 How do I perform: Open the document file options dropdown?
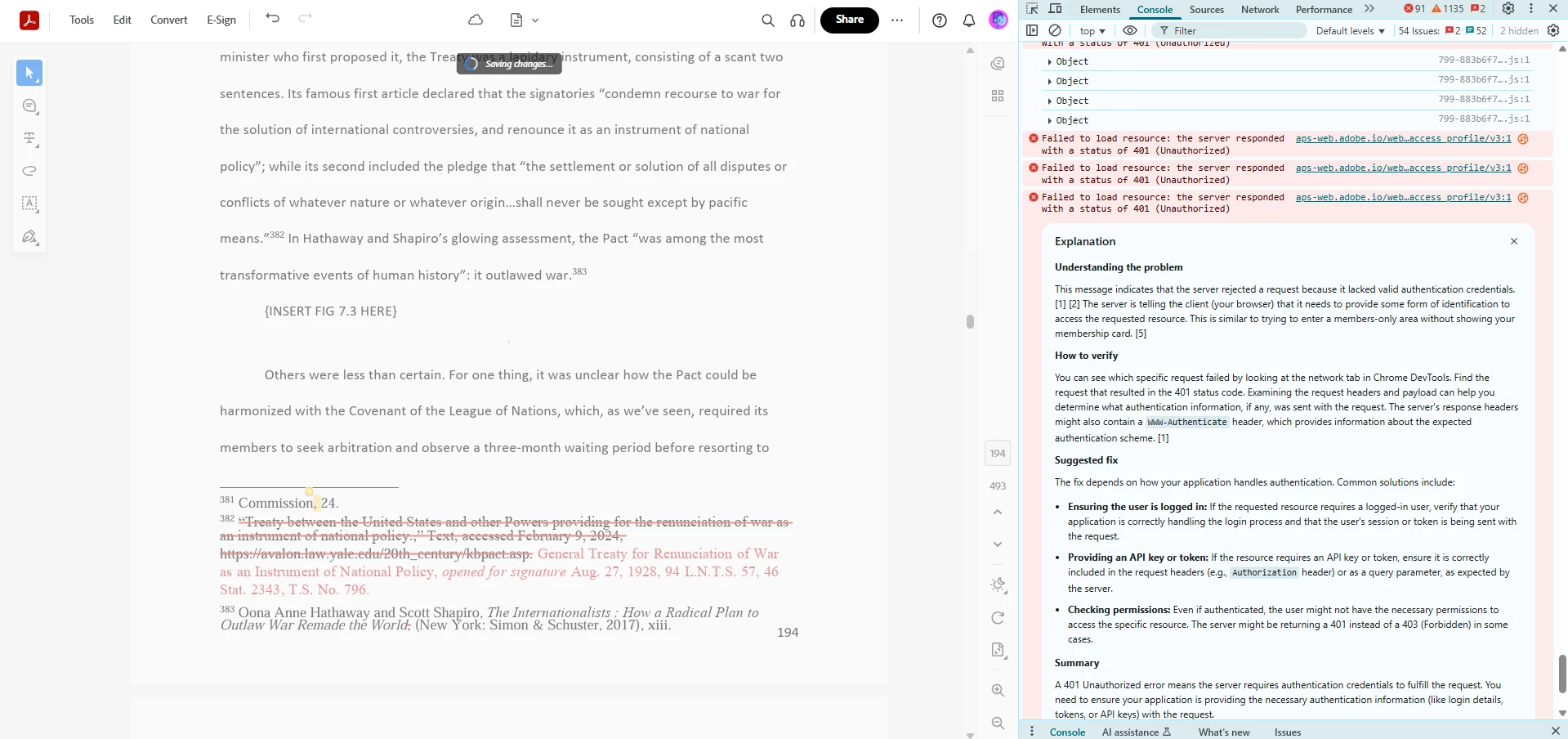(x=525, y=20)
